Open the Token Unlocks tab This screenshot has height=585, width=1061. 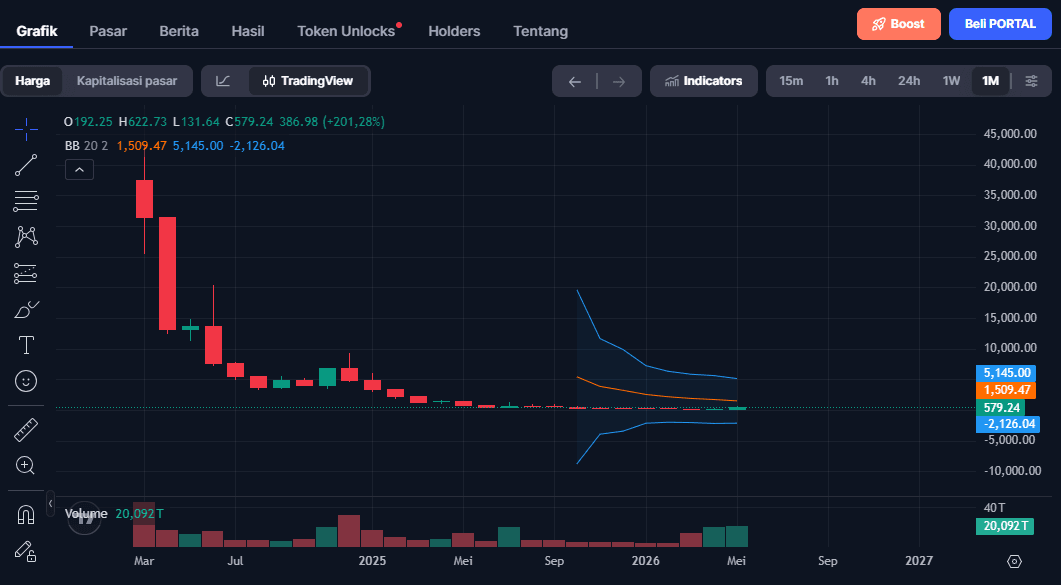[x=346, y=31]
